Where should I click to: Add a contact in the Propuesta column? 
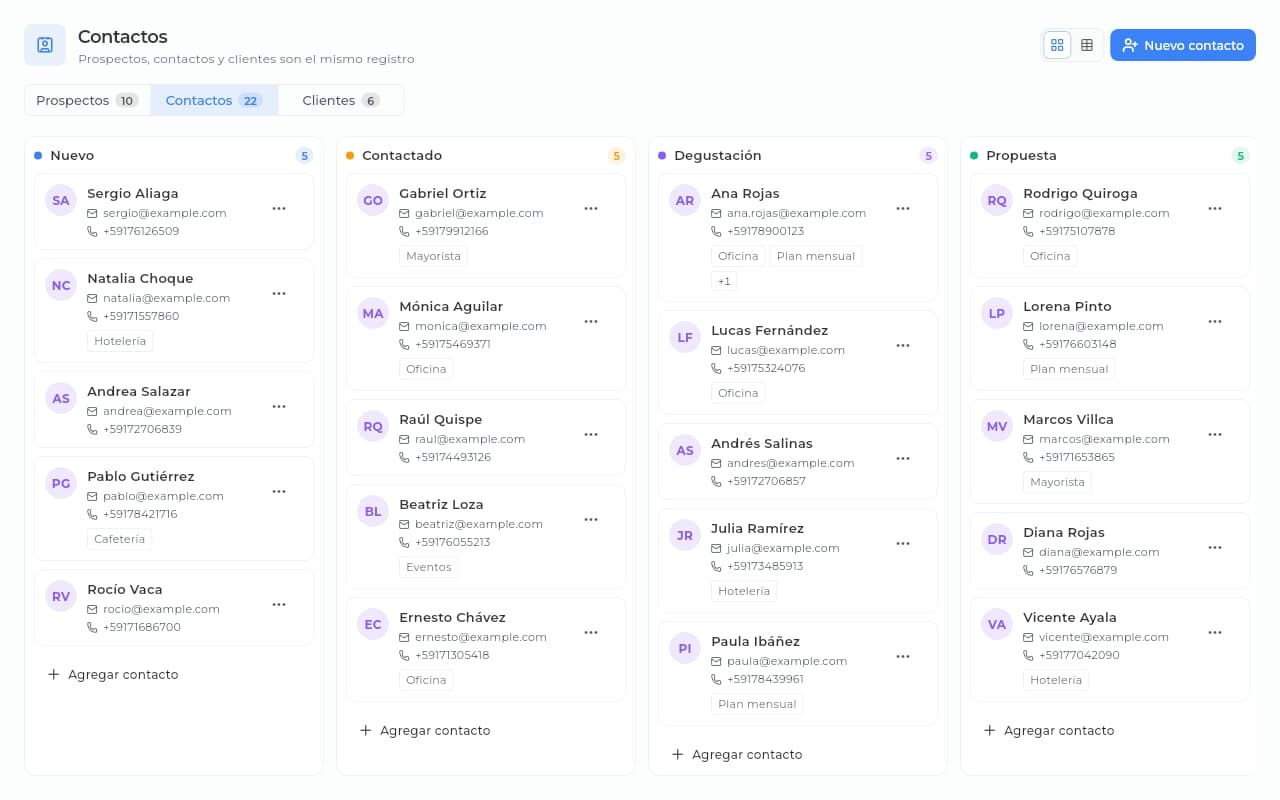point(1048,730)
